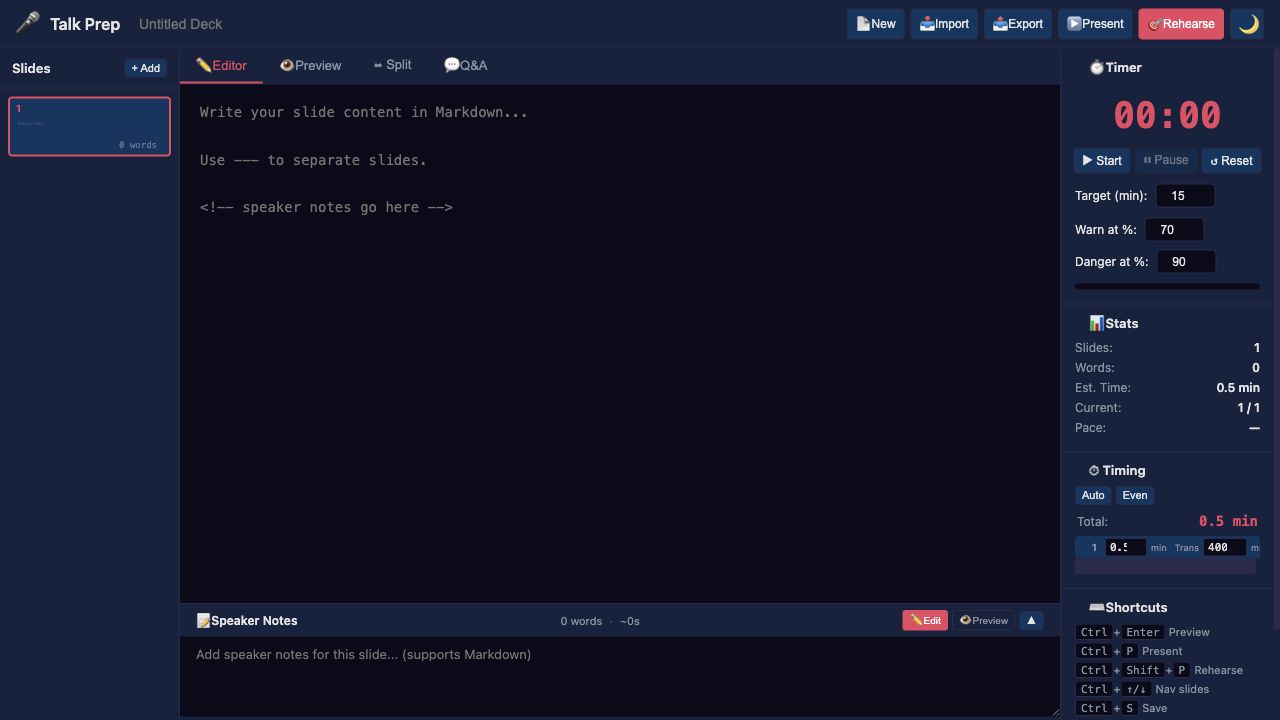
Task: Switch to the Preview tab
Action: (x=310, y=65)
